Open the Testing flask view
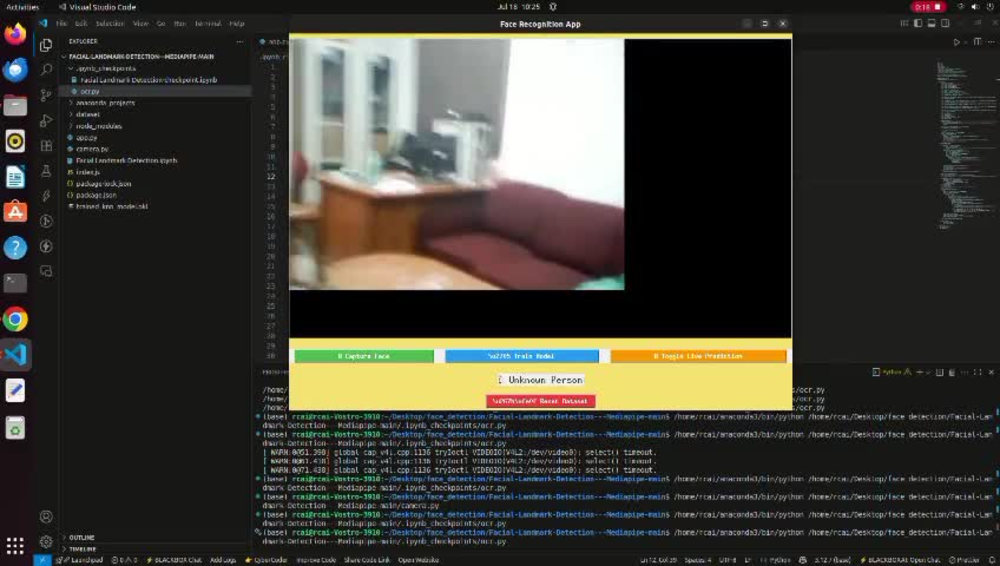 46,170
